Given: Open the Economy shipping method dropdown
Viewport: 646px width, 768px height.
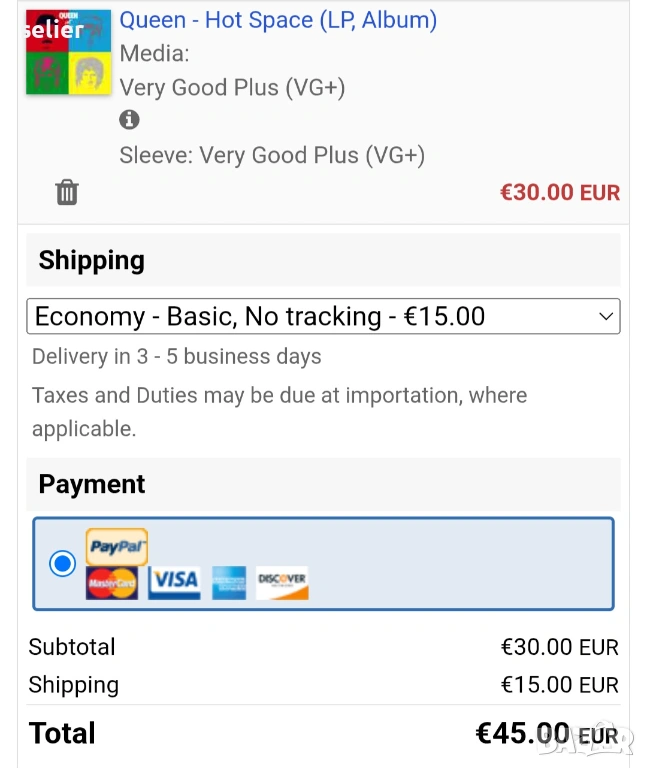Looking at the screenshot, I should 323,317.
